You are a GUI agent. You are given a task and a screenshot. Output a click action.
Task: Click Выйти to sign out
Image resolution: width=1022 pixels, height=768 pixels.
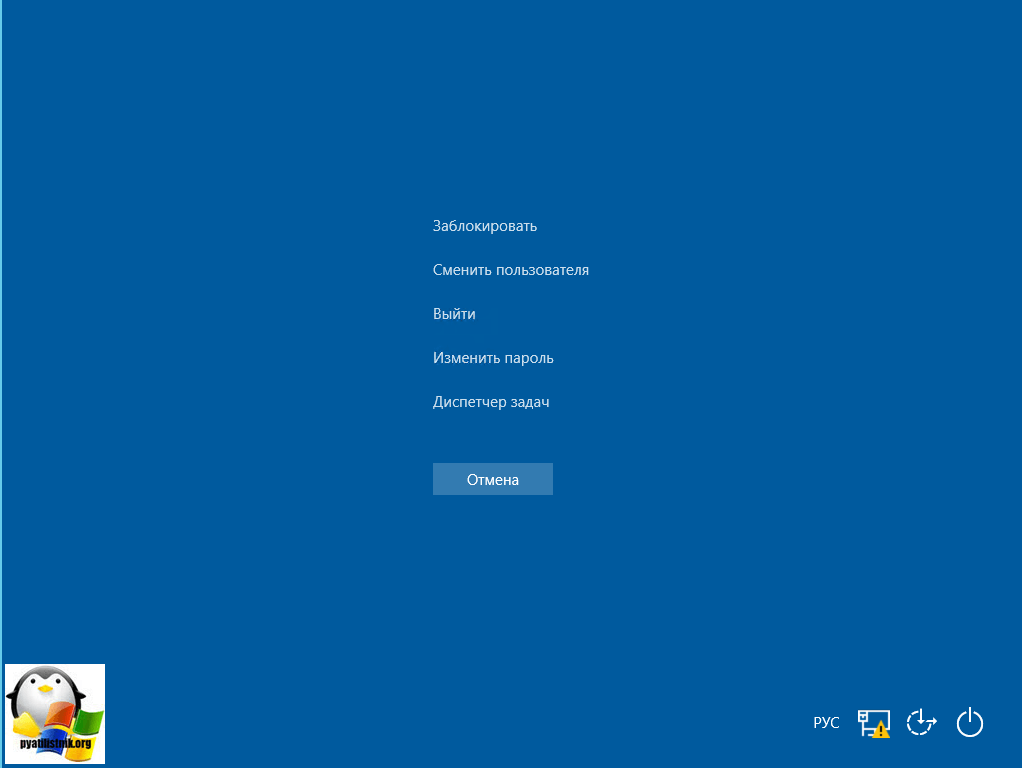click(x=454, y=314)
